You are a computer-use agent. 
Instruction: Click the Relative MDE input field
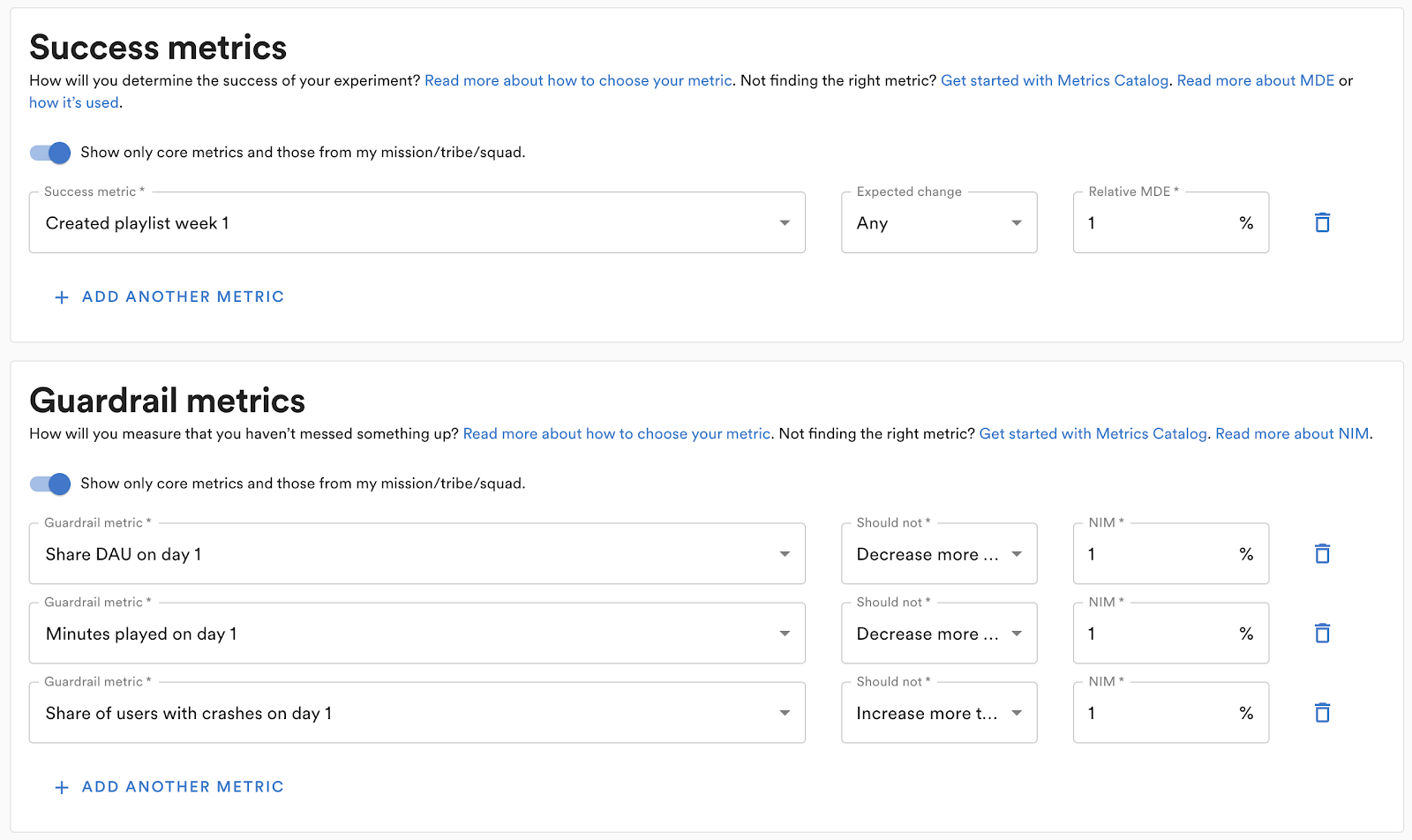tap(1156, 223)
